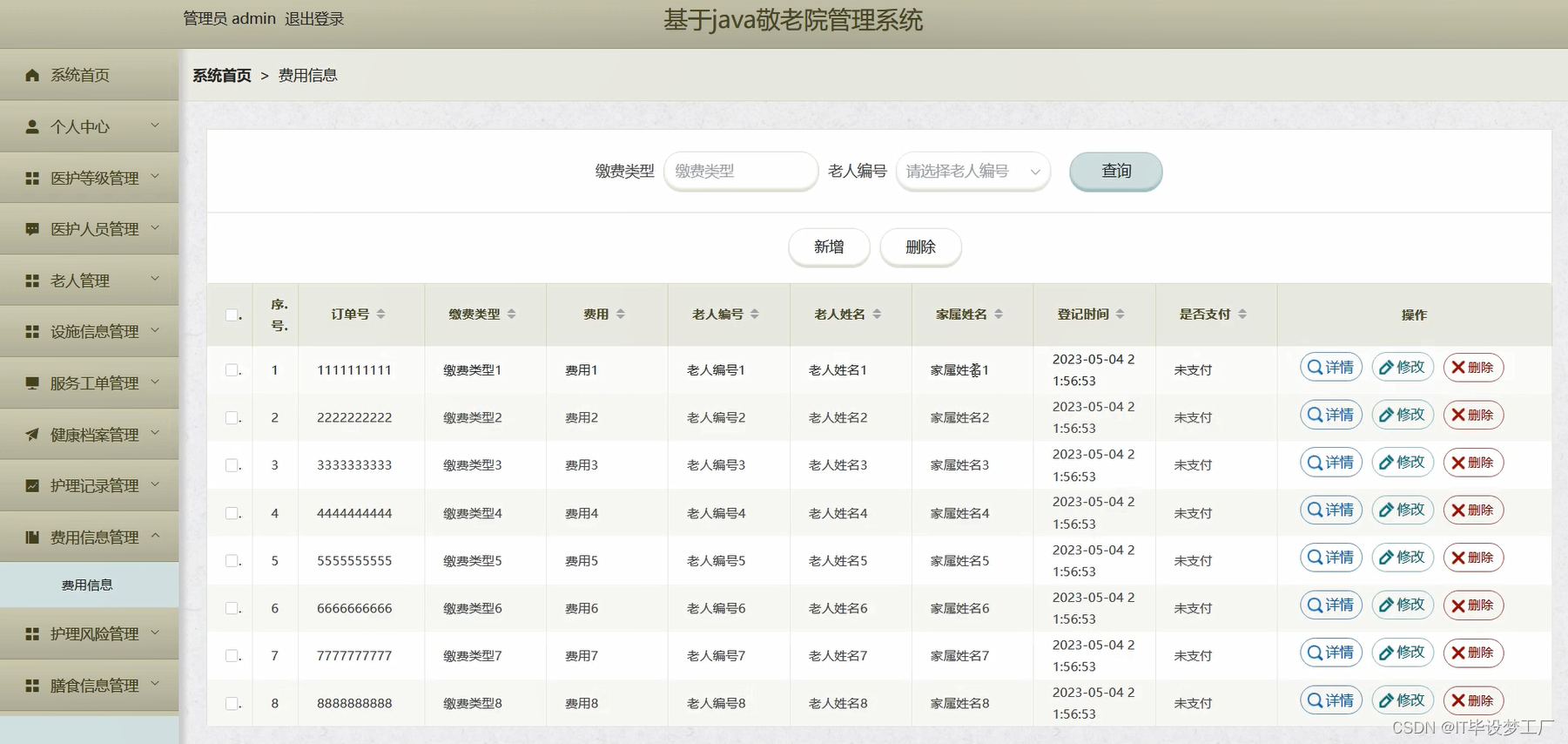Check the row 3 checkbox
Viewport: 1568px width, 744px height.
point(232,465)
